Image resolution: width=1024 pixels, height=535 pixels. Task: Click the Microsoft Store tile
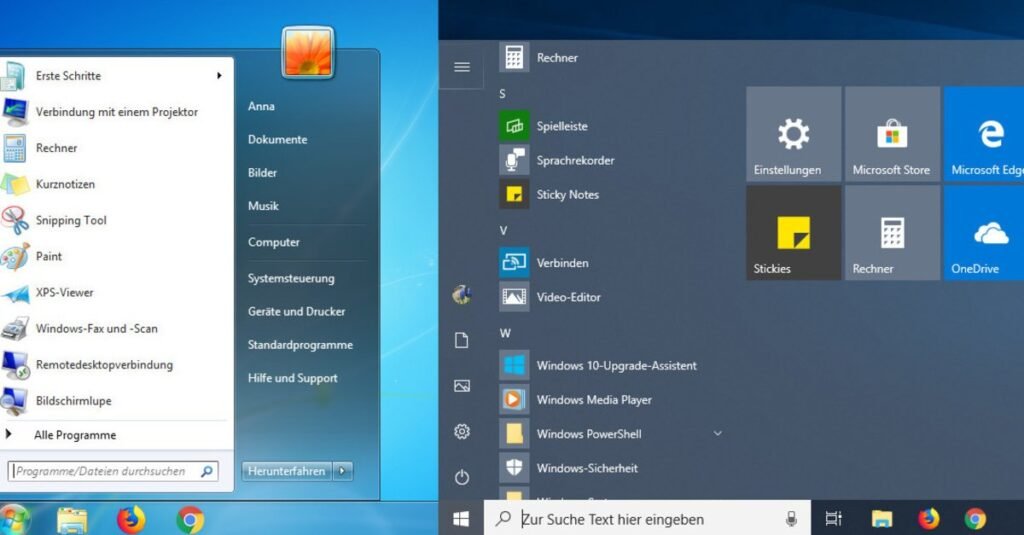pos(891,134)
